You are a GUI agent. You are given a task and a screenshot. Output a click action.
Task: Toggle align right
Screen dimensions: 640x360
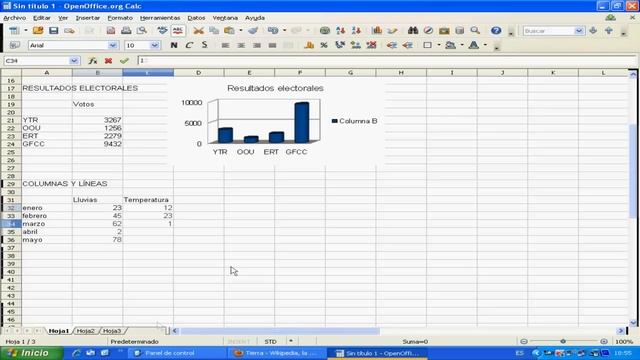(x=256, y=45)
